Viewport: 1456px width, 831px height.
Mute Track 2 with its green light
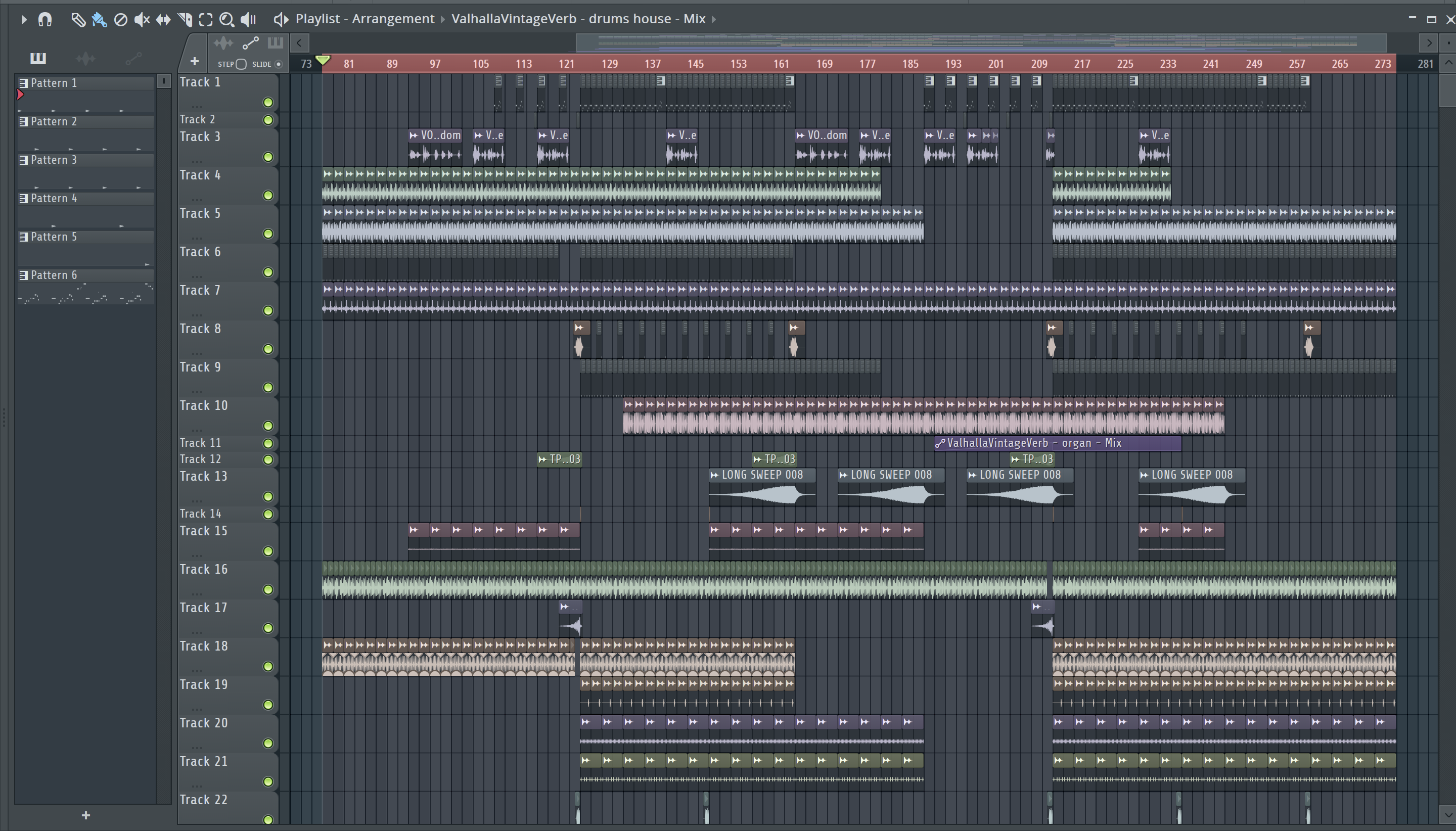[268, 120]
